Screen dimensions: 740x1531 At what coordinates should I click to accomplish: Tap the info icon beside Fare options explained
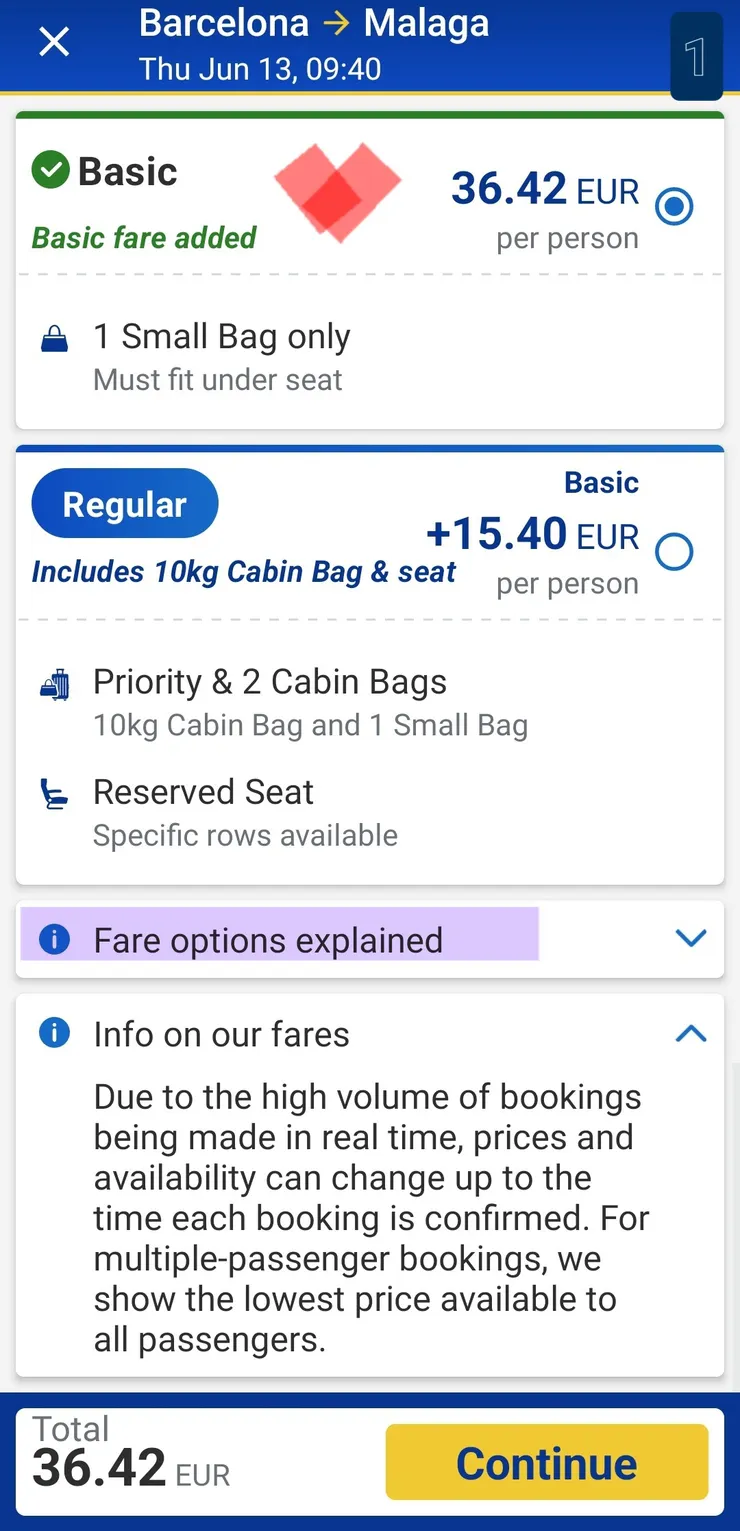pyautogui.click(x=54, y=940)
